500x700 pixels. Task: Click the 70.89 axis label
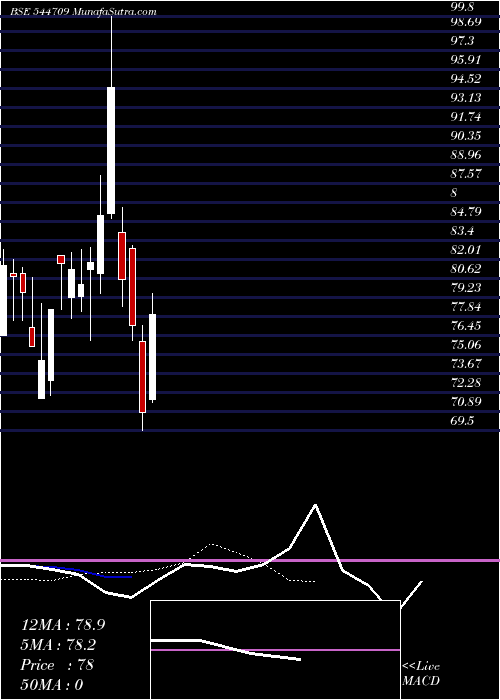(466, 401)
